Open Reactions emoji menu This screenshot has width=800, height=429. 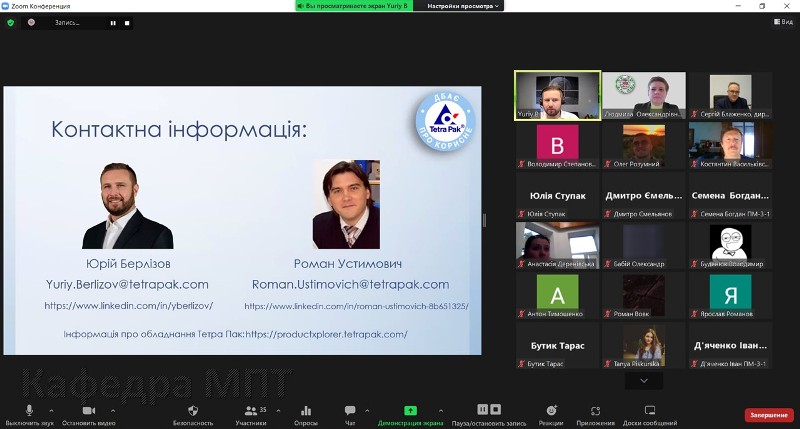(551, 411)
